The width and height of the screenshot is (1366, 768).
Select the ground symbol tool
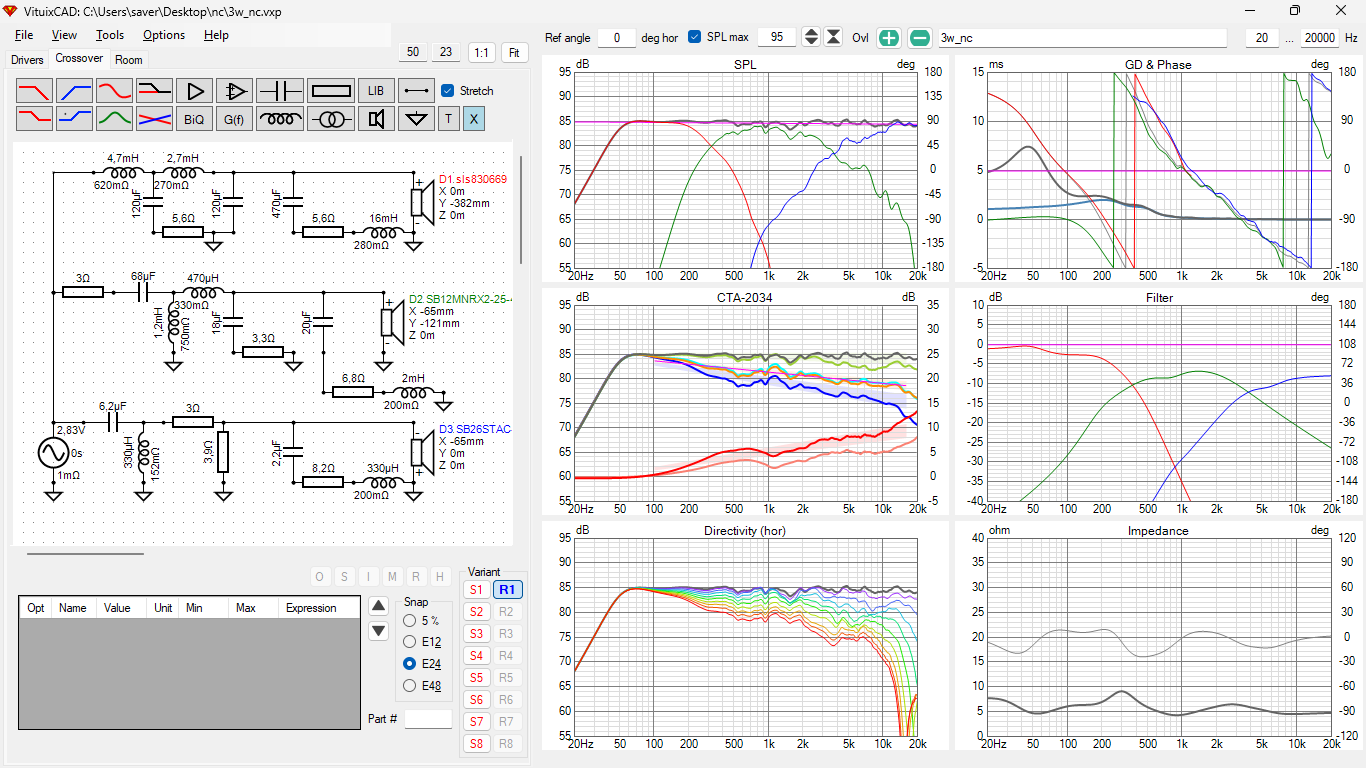click(416, 119)
